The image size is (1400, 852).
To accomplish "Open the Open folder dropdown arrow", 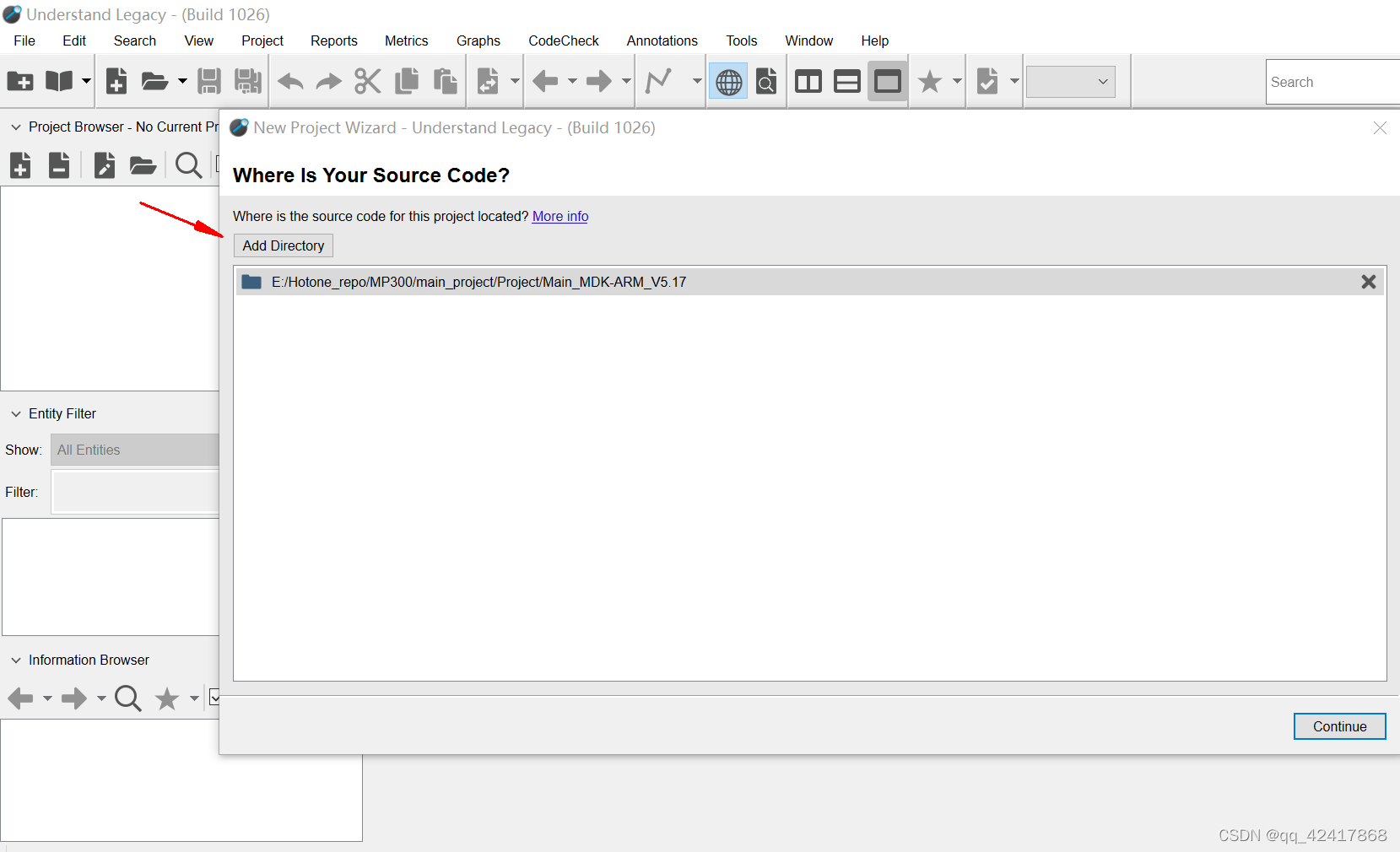I will pos(182,82).
